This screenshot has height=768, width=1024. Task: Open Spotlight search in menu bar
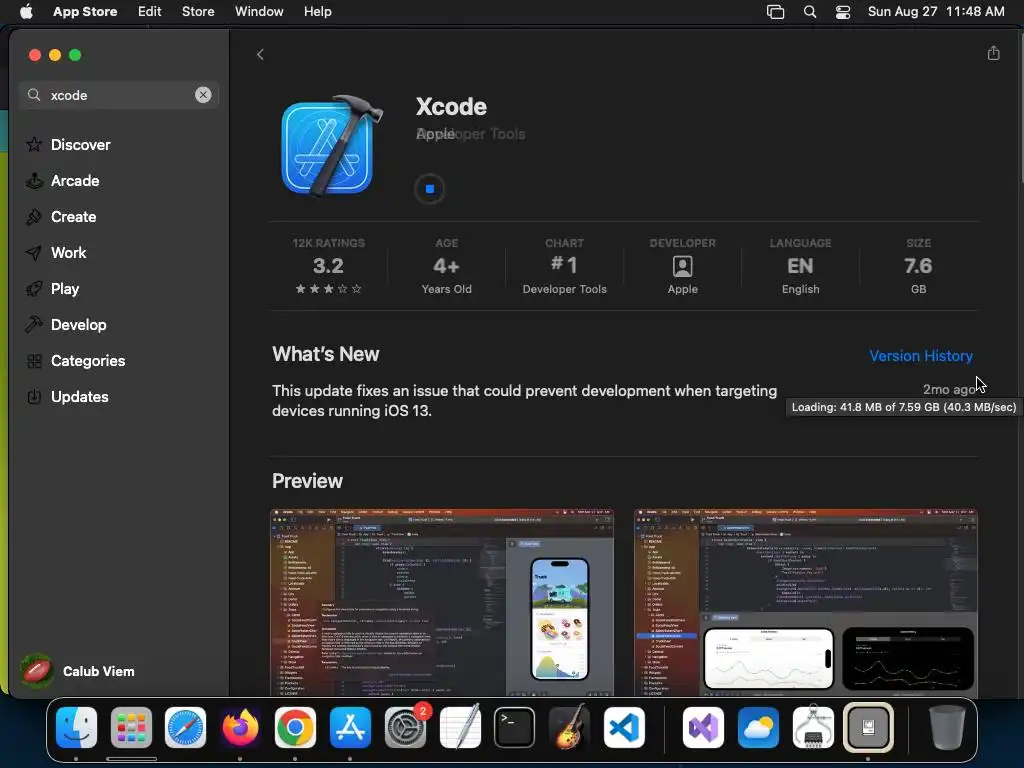(810, 12)
